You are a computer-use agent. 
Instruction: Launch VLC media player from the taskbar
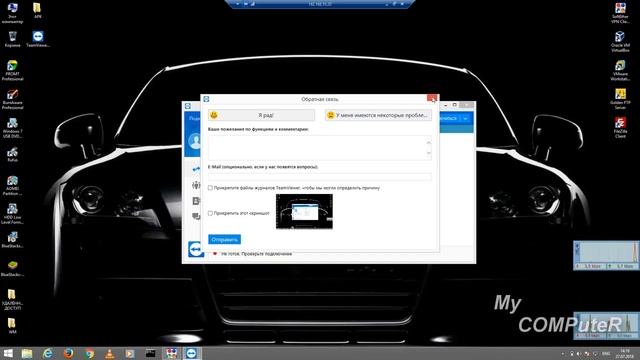109,353
